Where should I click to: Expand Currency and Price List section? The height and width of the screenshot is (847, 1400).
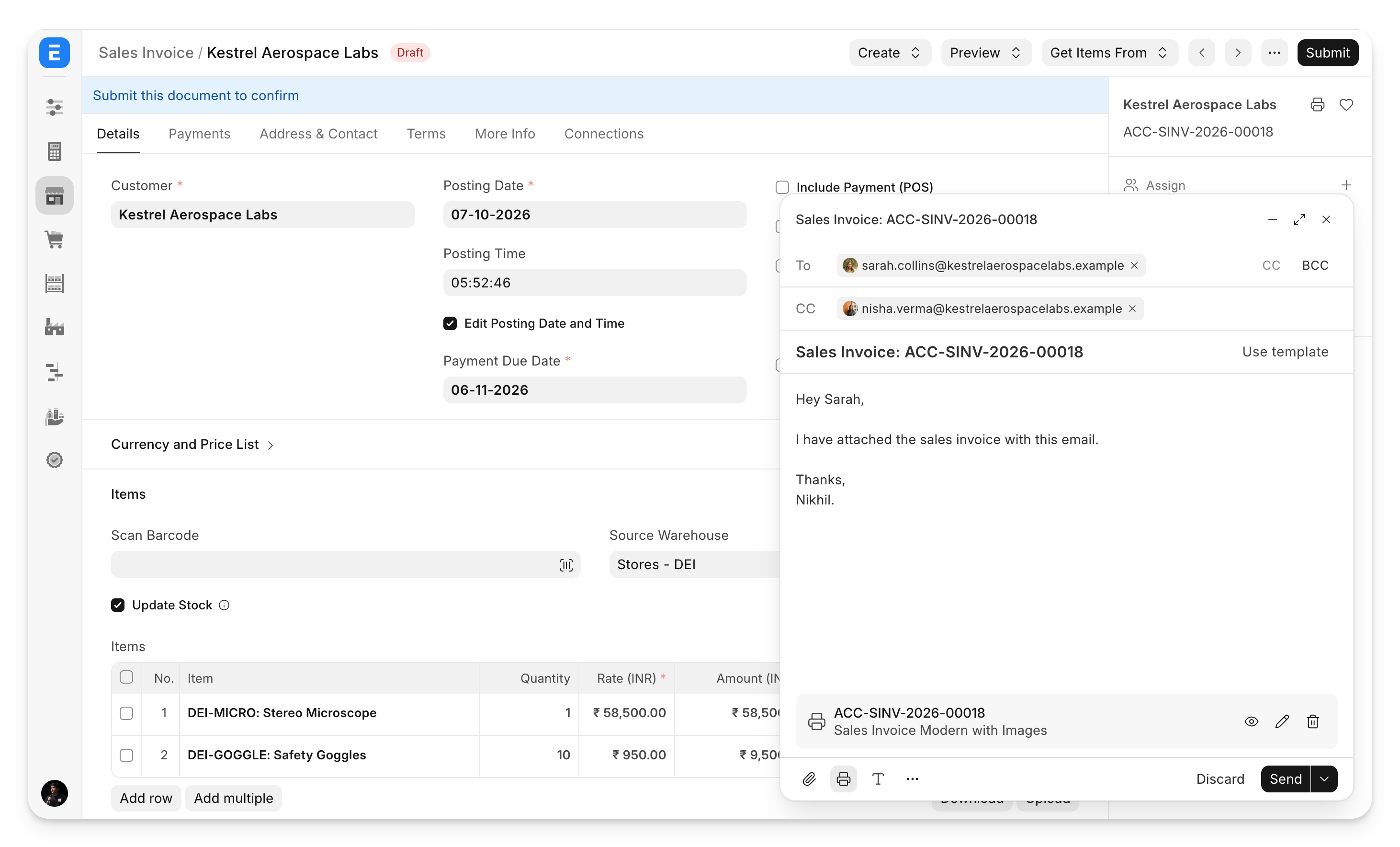(192, 444)
